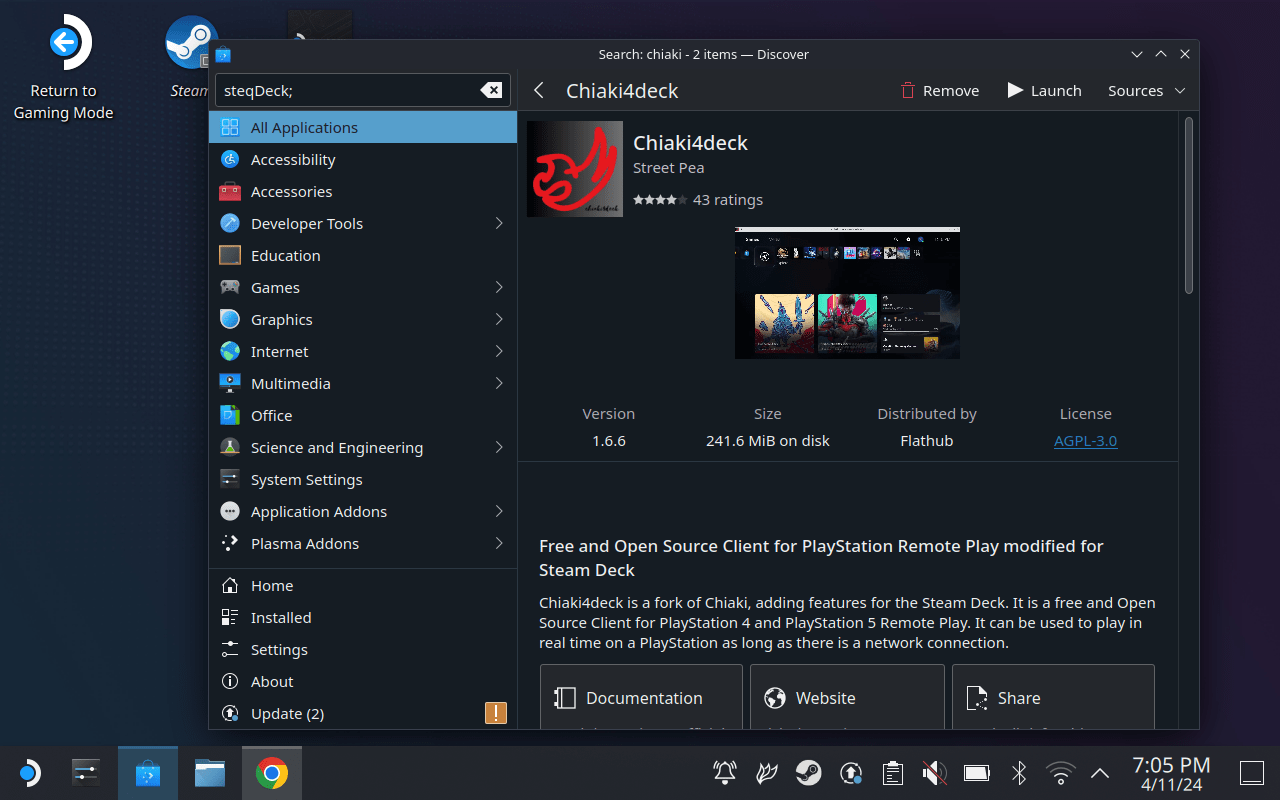Open the updates tray icon
The height and width of the screenshot is (800, 1280).
pos(851,773)
